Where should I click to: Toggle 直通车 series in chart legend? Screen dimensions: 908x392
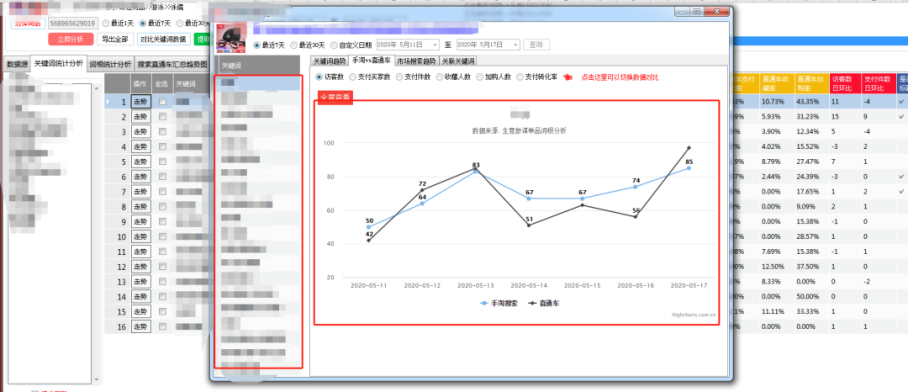[x=544, y=303]
